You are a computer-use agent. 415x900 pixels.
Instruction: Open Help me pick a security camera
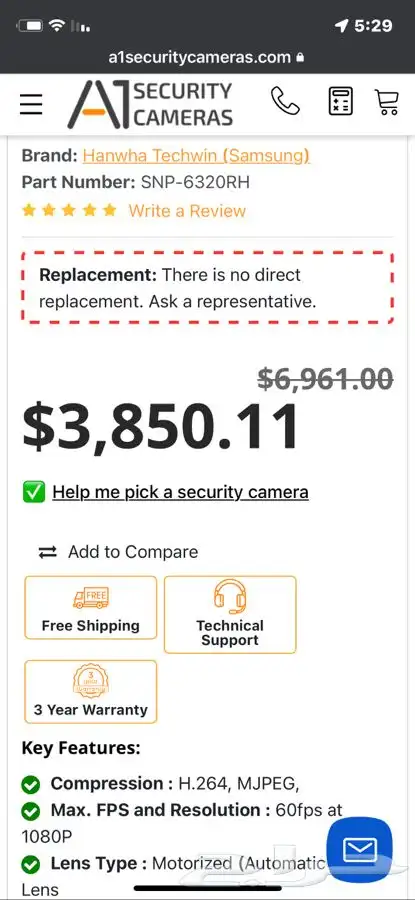click(180, 492)
